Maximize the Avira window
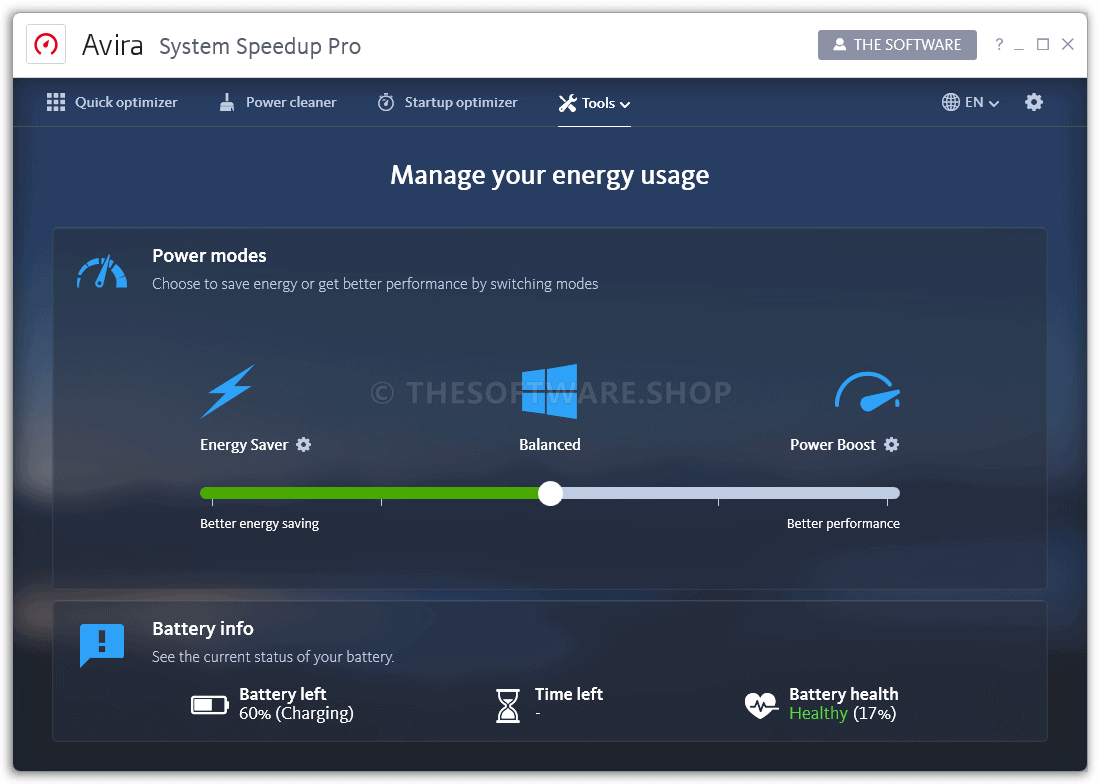Viewport: 1100px width, 784px height. point(1043,44)
